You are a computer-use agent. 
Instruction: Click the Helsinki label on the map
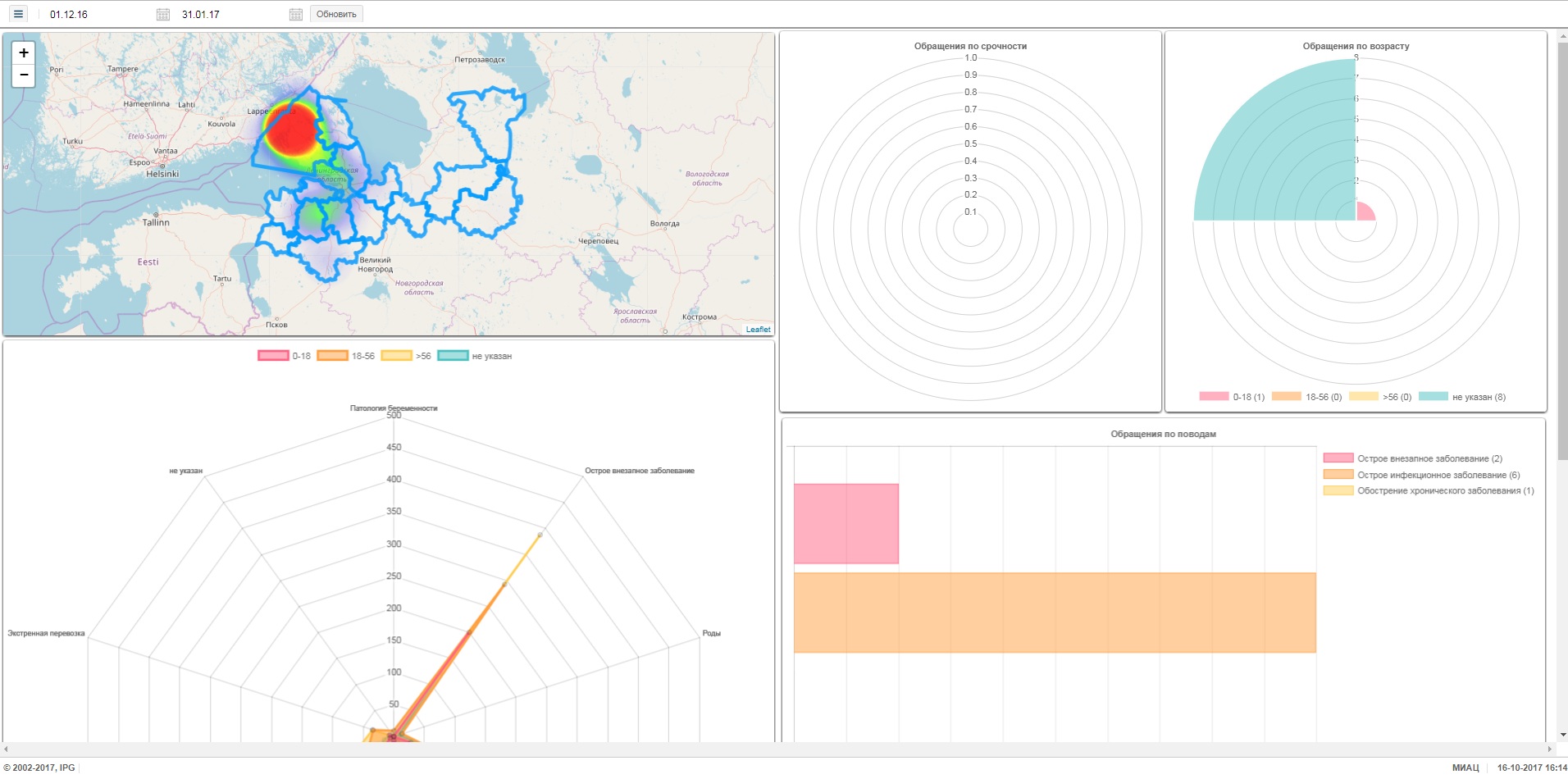[x=162, y=174]
